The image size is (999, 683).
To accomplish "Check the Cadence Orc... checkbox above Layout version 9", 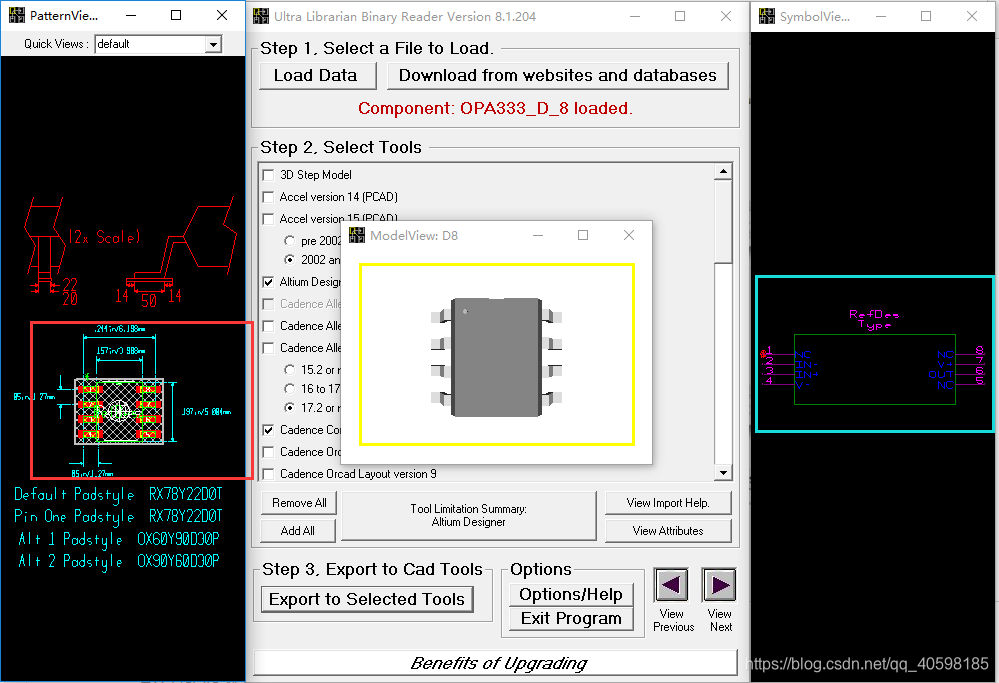I will click(x=268, y=452).
